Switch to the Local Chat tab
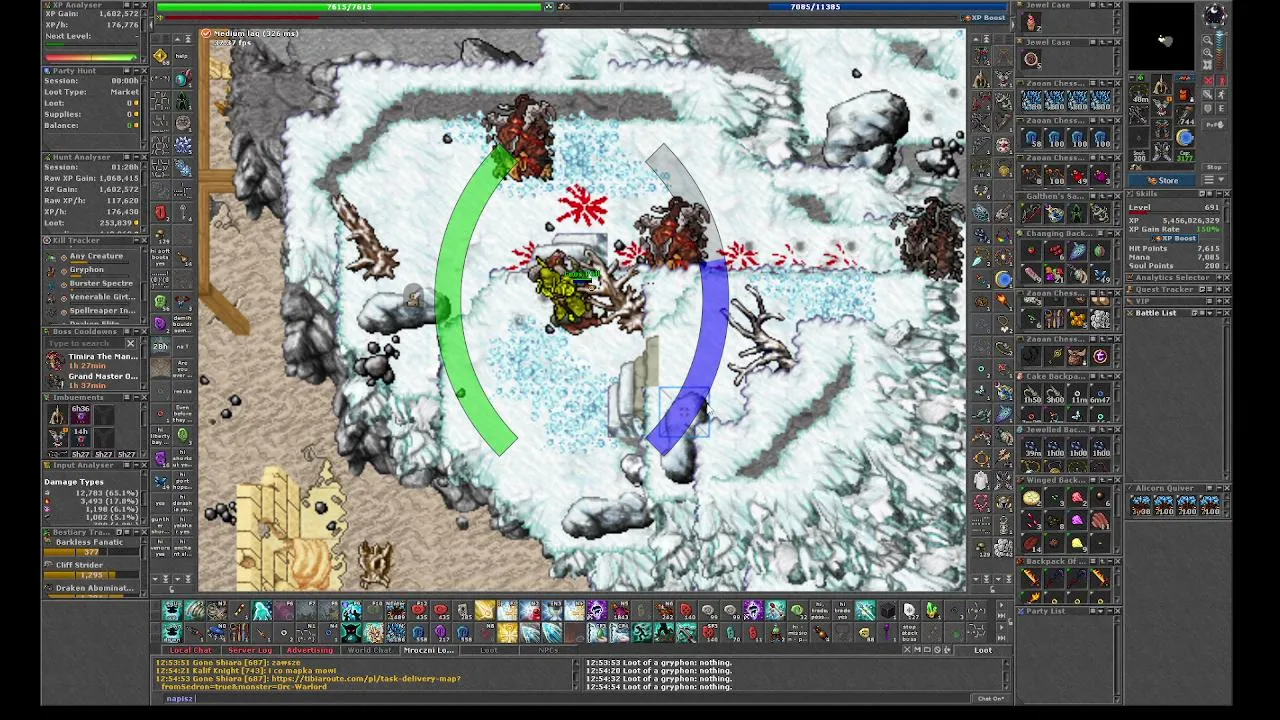This screenshot has width=1280, height=720. click(x=190, y=650)
